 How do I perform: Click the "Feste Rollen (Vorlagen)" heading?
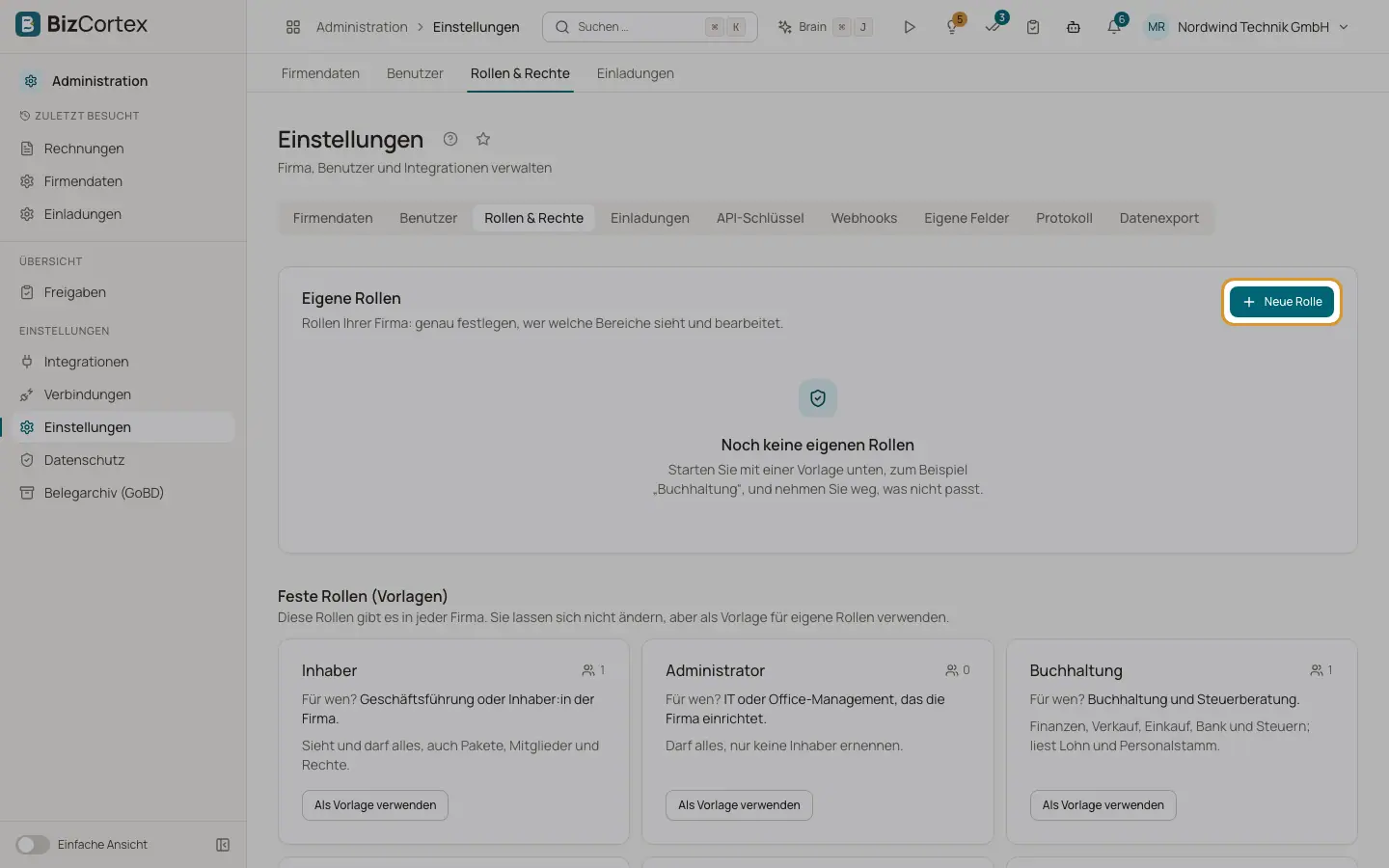tap(363, 596)
